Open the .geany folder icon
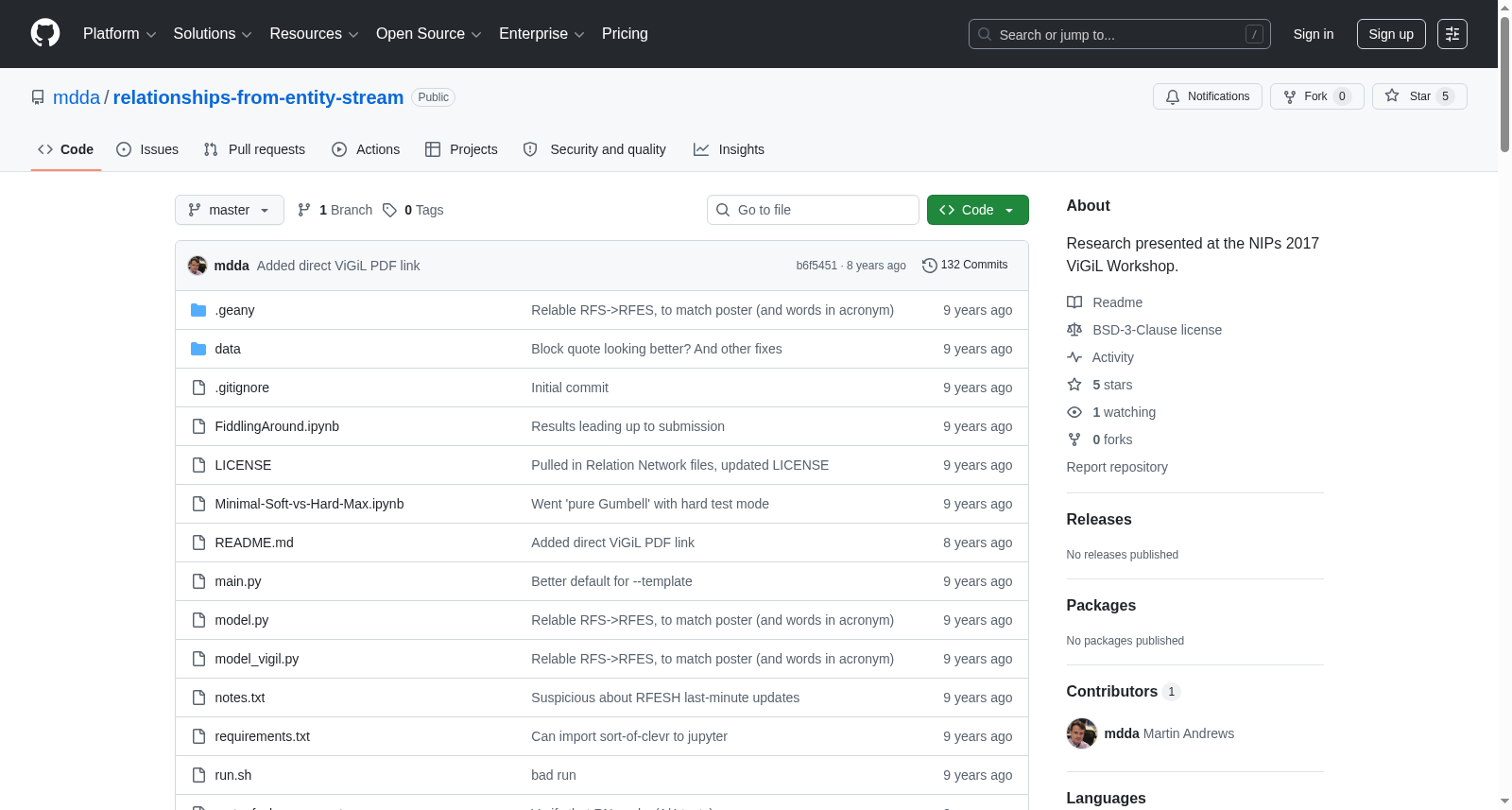Image resolution: width=1512 pixels, height=810 pixels. (x=198, y=310)
